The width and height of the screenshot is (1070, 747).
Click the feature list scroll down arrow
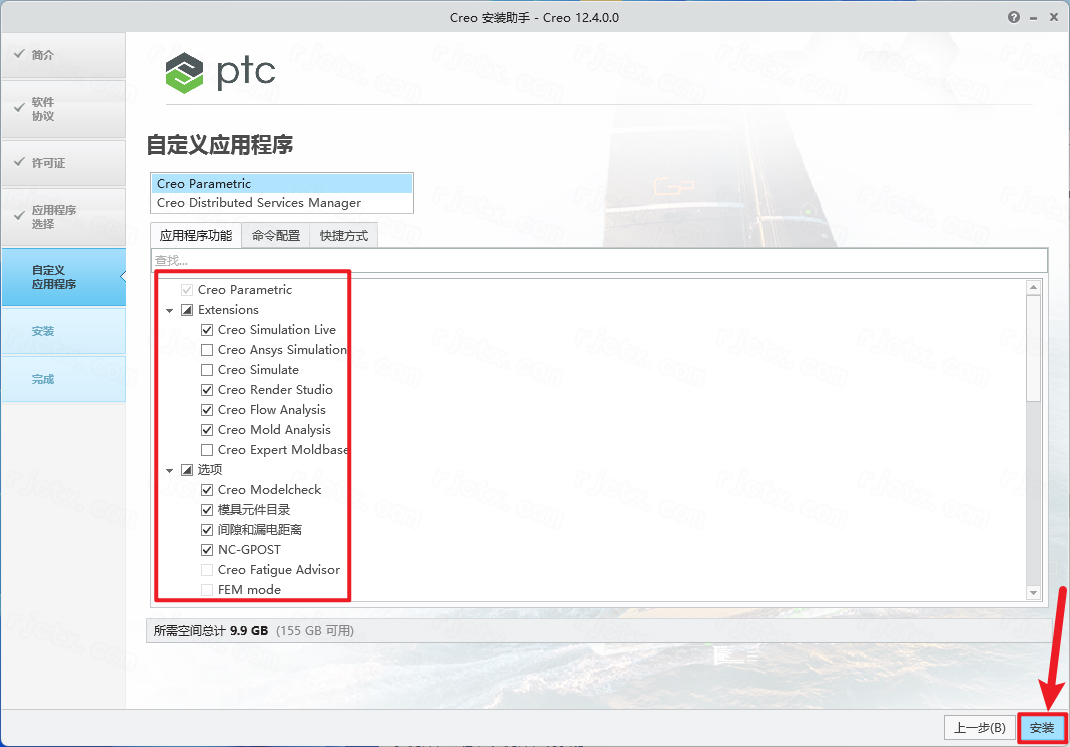click(1033, 593)
